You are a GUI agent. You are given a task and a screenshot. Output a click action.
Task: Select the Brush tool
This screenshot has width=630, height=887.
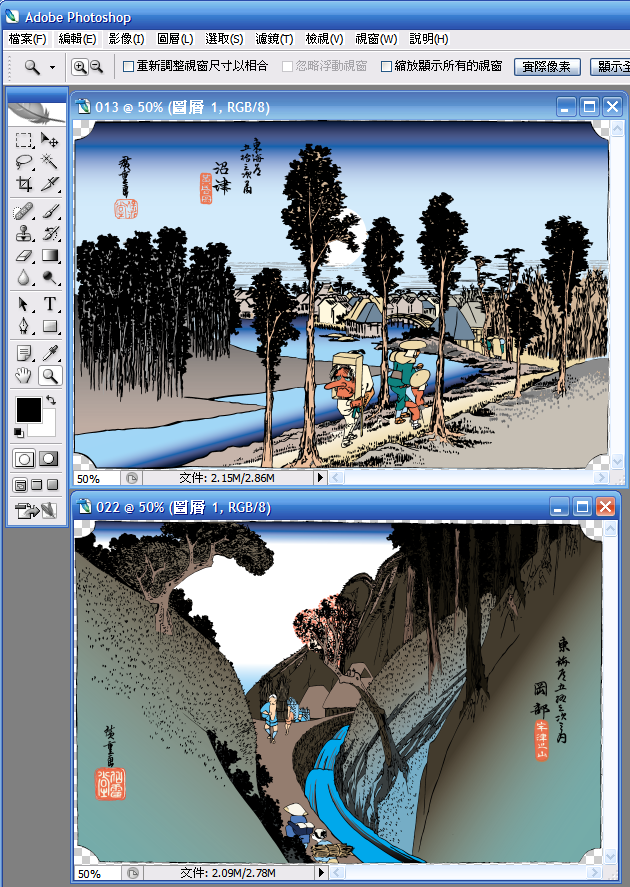(x=50, y=212)
